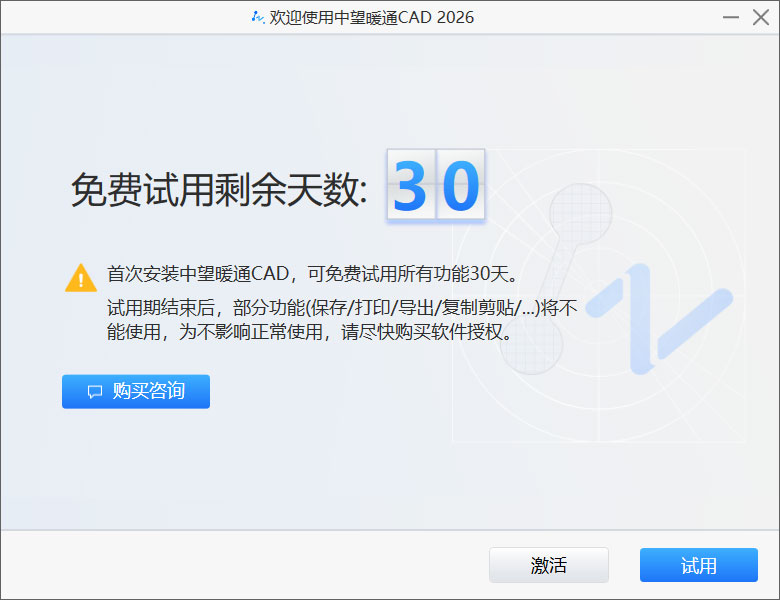Click the 激活 activate button

549,565
